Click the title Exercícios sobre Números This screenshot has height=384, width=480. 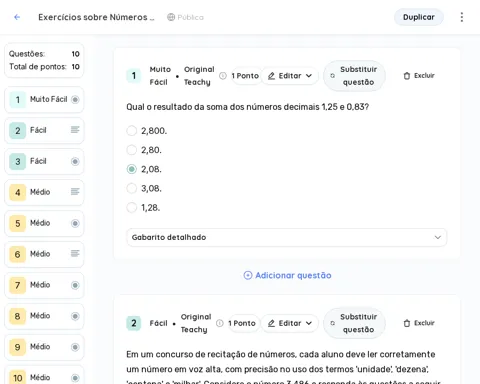click(96, 17)
